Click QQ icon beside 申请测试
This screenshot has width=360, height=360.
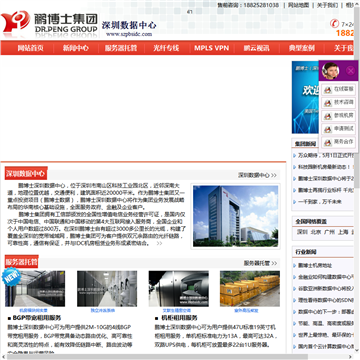tap(328, 129)
